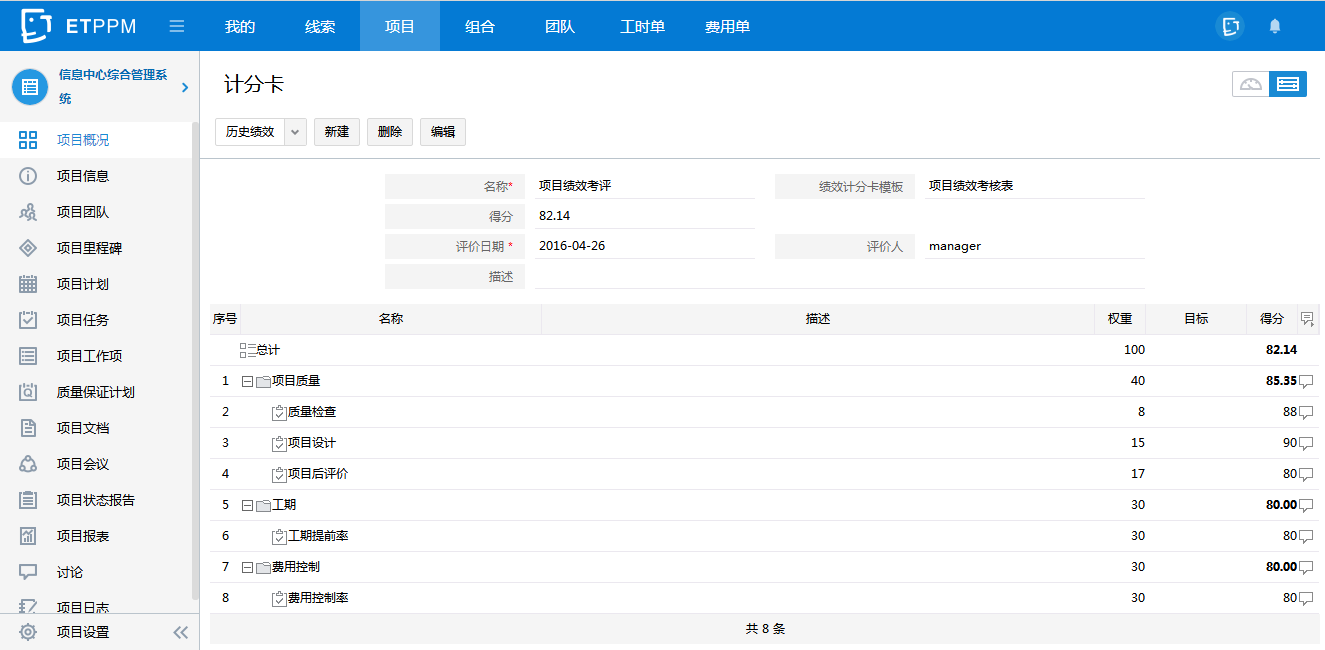Open comment bubble for 项目质量 row
1325x650 pixels.
point(1305,381)
